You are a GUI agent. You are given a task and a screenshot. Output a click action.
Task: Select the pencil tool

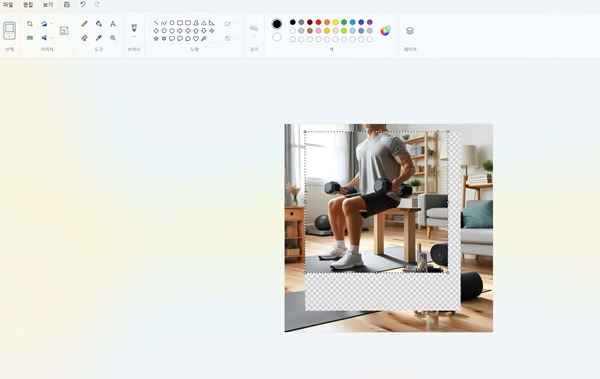pyautogui.click(x=85, y=24)
